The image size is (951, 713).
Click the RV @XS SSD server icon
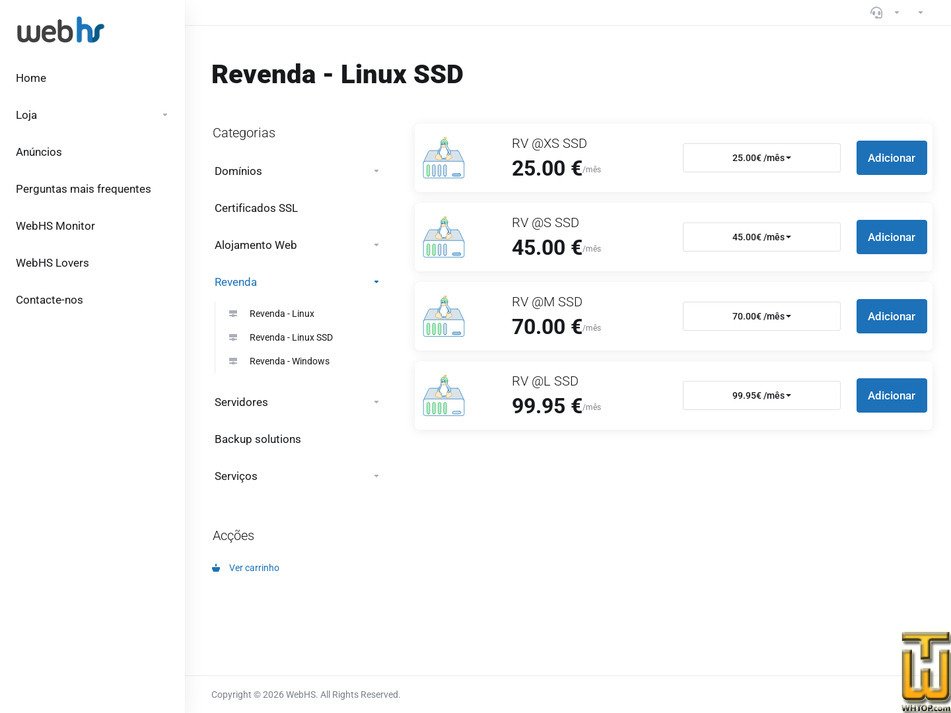(443, 158)
